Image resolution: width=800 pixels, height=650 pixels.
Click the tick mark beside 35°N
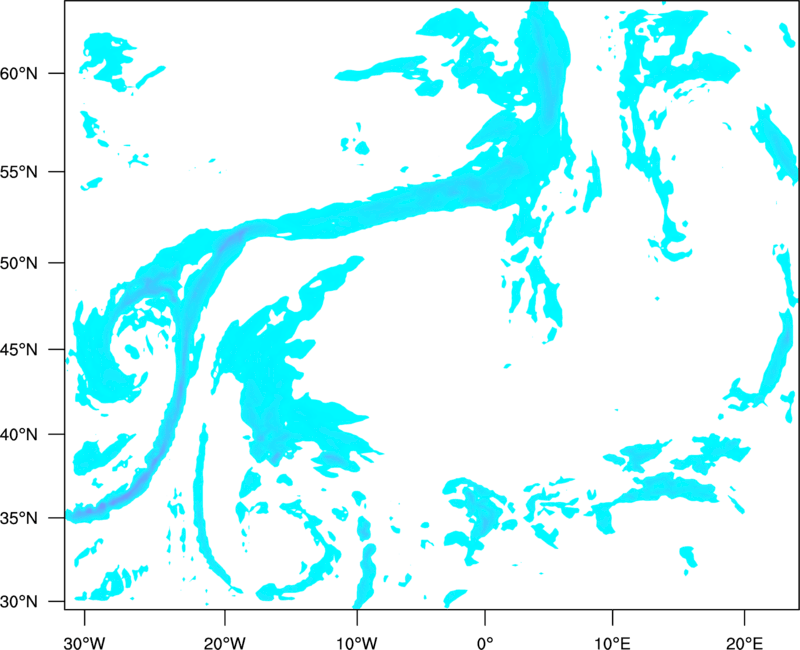coord(57,518)
